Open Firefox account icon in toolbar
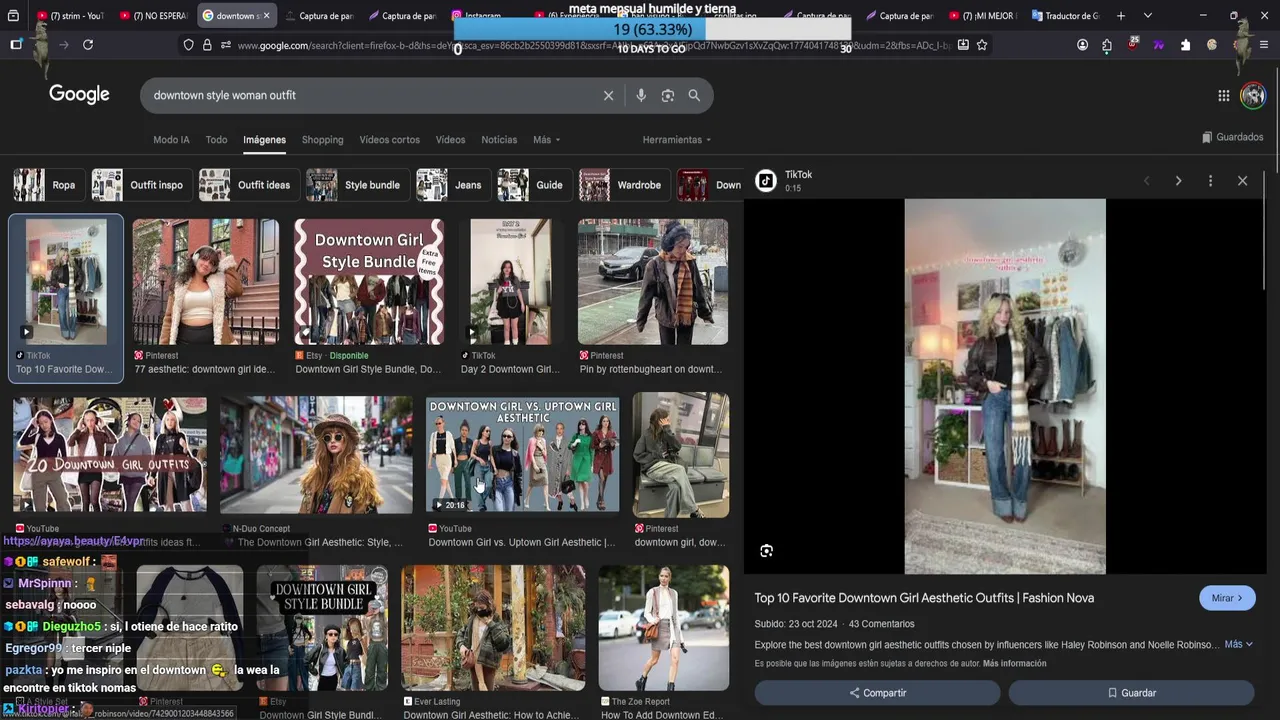The width and height of the screenshot is (1280, 720). (x=1082, y=45)
